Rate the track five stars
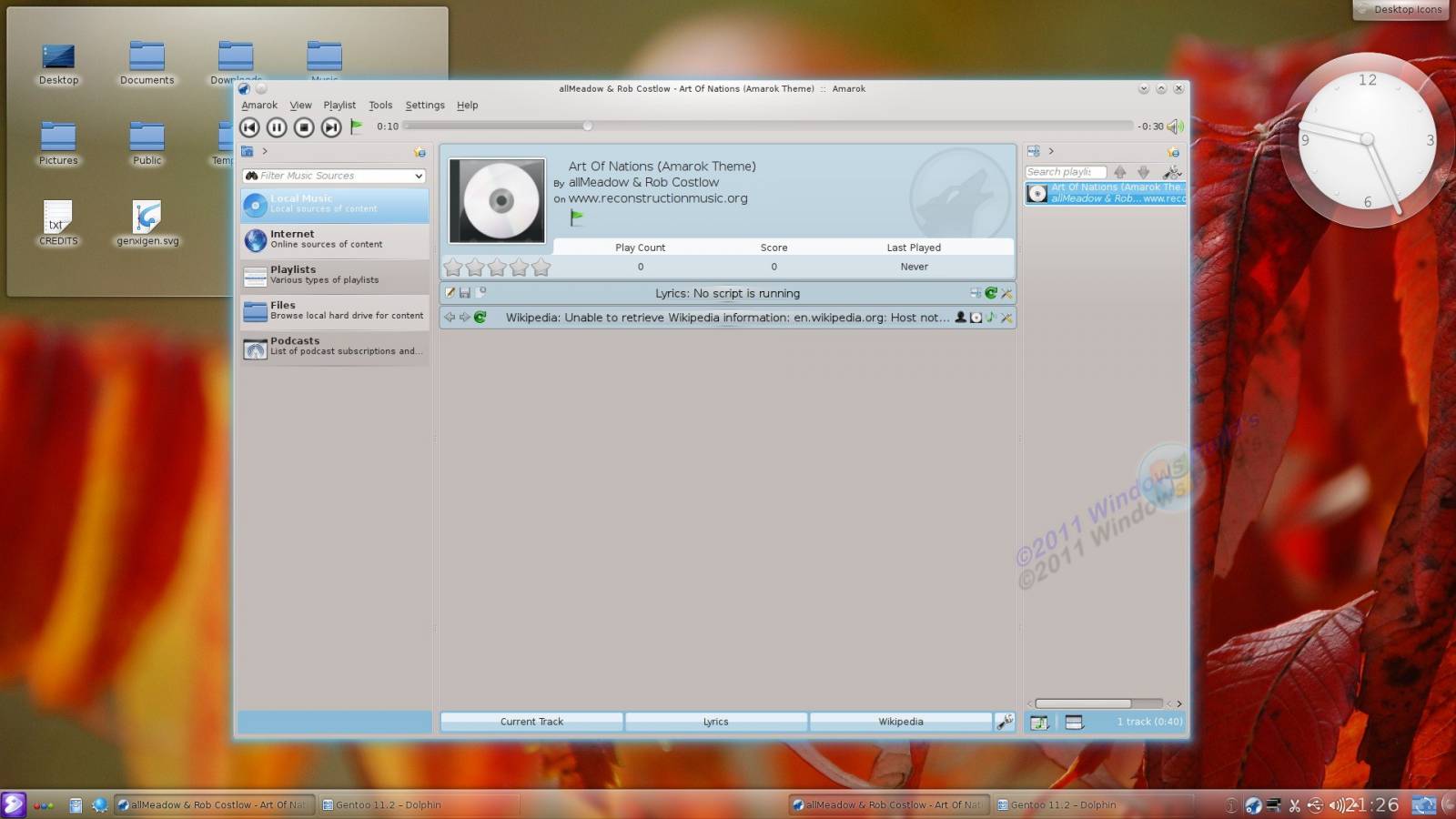Screen dimensions: 1456x819 tap(541, 268)
